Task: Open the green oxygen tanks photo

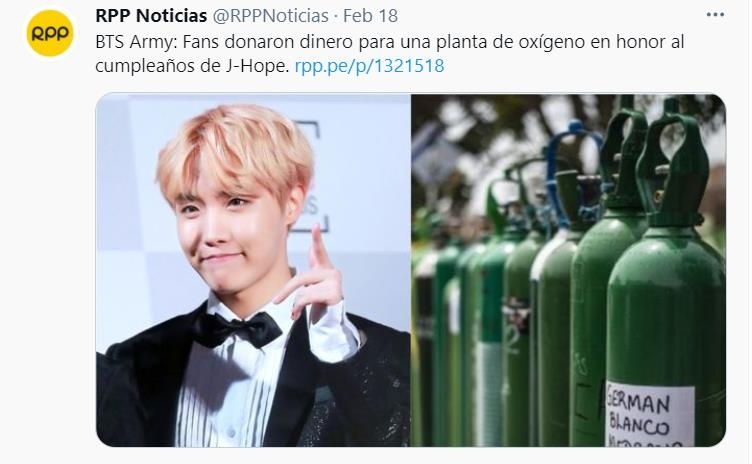Action: (568, 270)
